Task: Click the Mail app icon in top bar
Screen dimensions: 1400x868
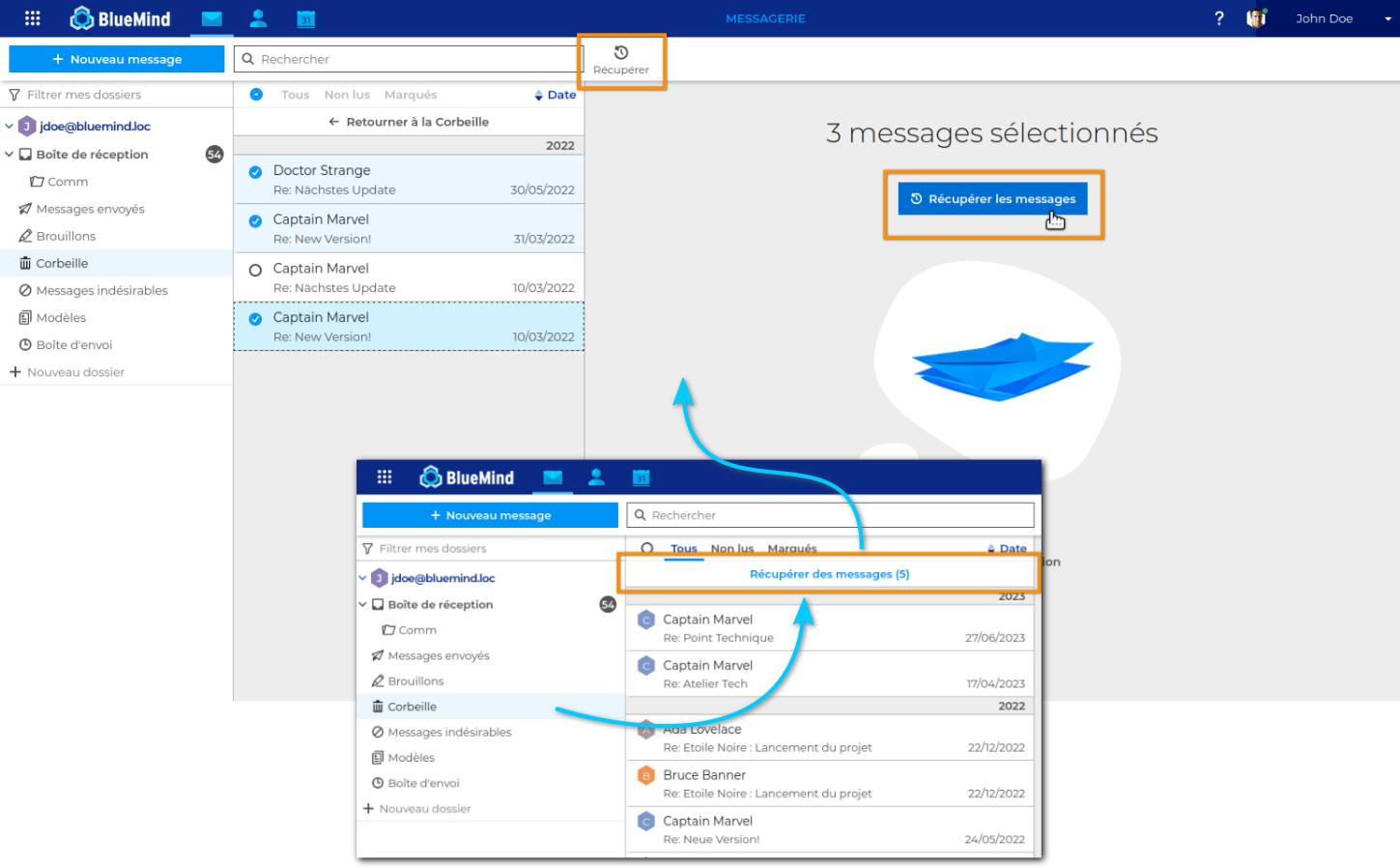Action: pyautogui.click(x=212, y=18)
